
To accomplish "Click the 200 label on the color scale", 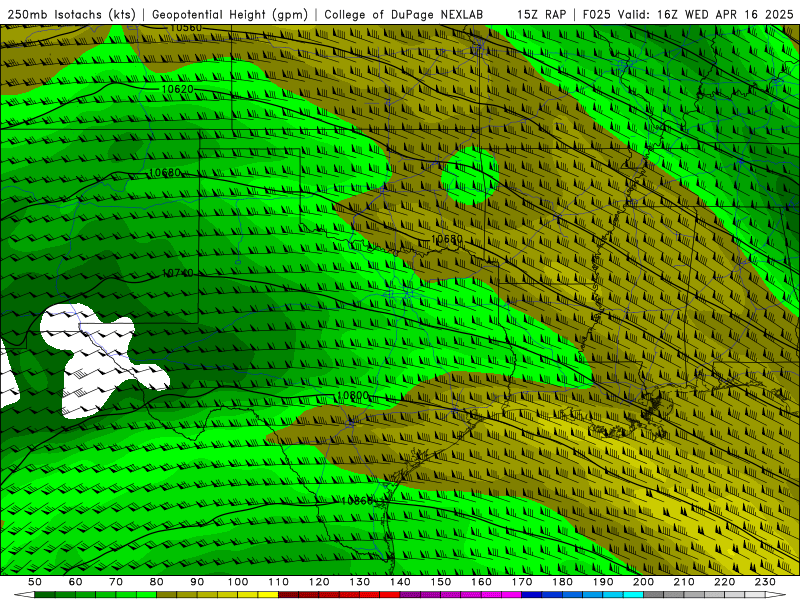I will point(643,582).
